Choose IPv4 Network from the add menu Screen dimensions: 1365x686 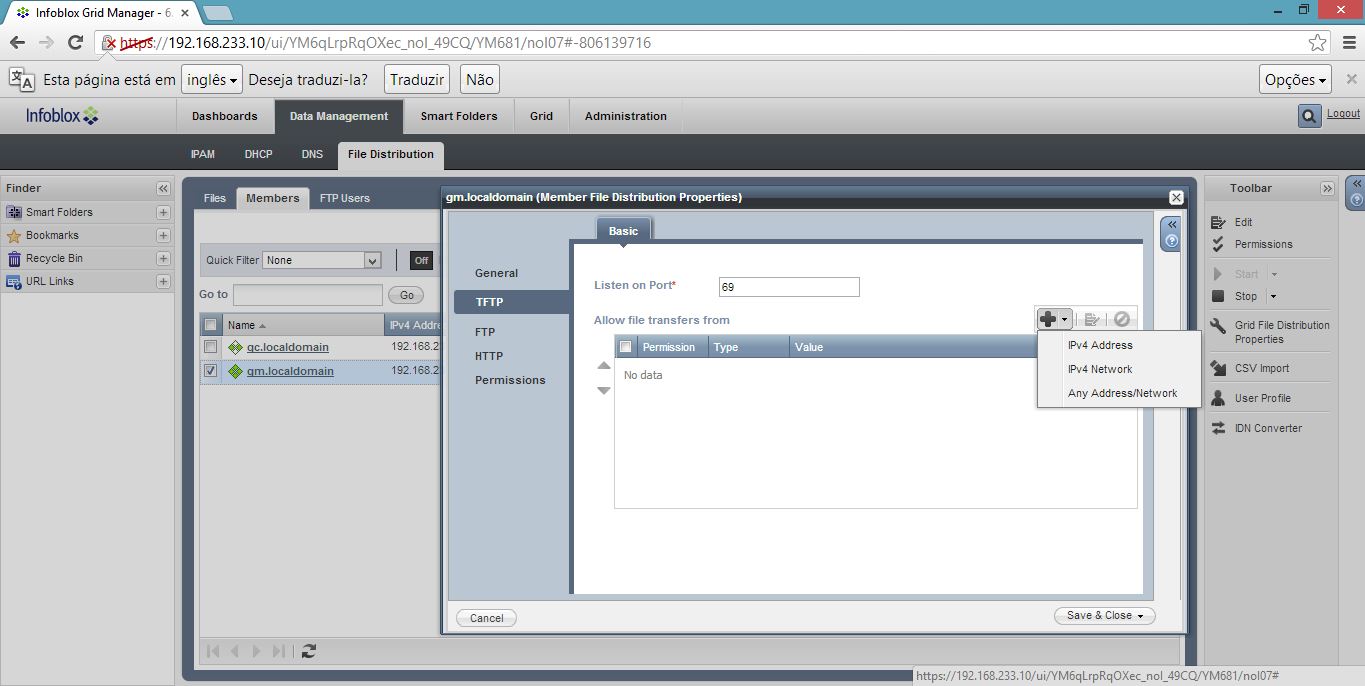pos(1100,369)
